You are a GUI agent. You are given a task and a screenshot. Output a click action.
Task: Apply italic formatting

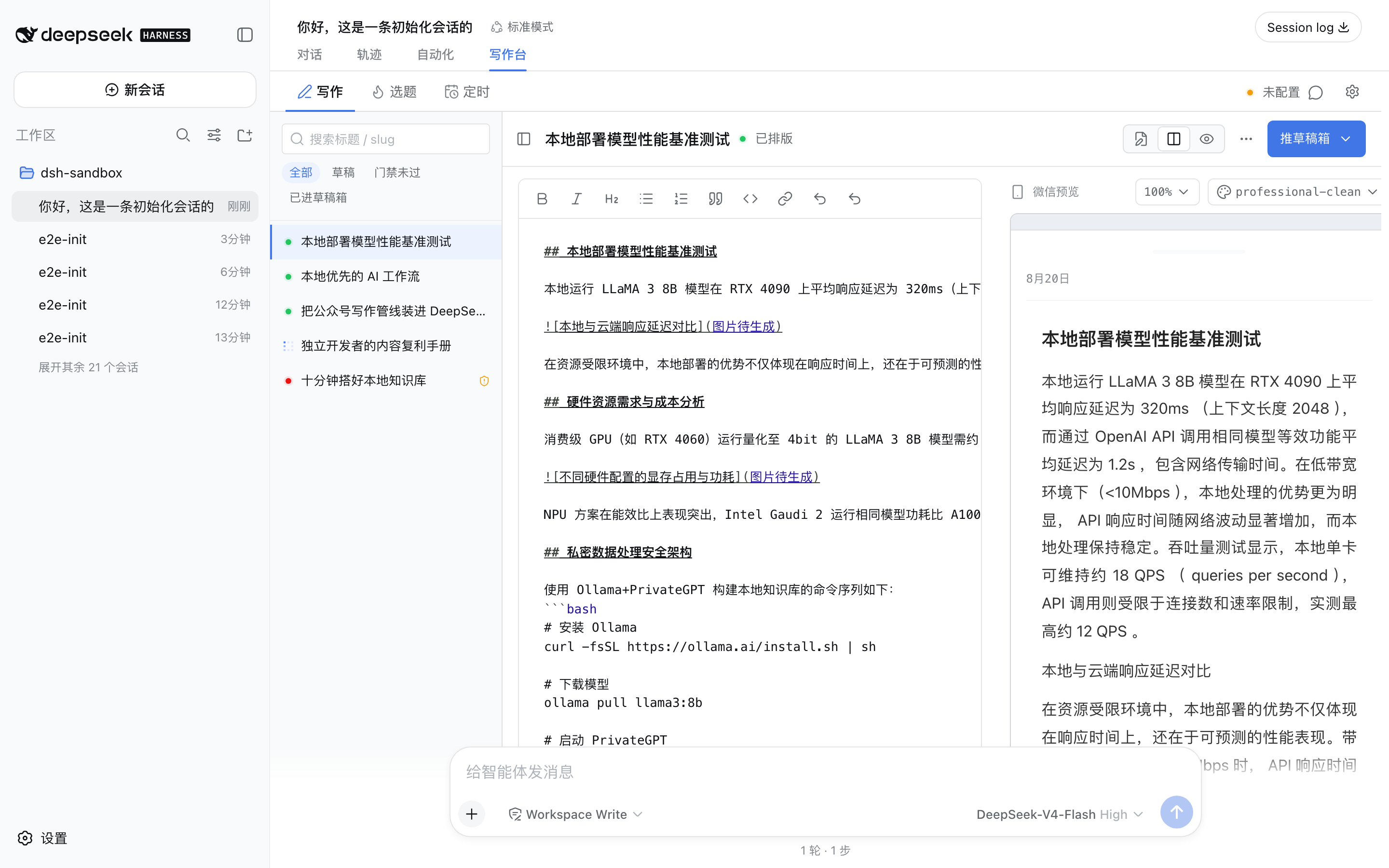pyautogui.click(x=576, y=199)
